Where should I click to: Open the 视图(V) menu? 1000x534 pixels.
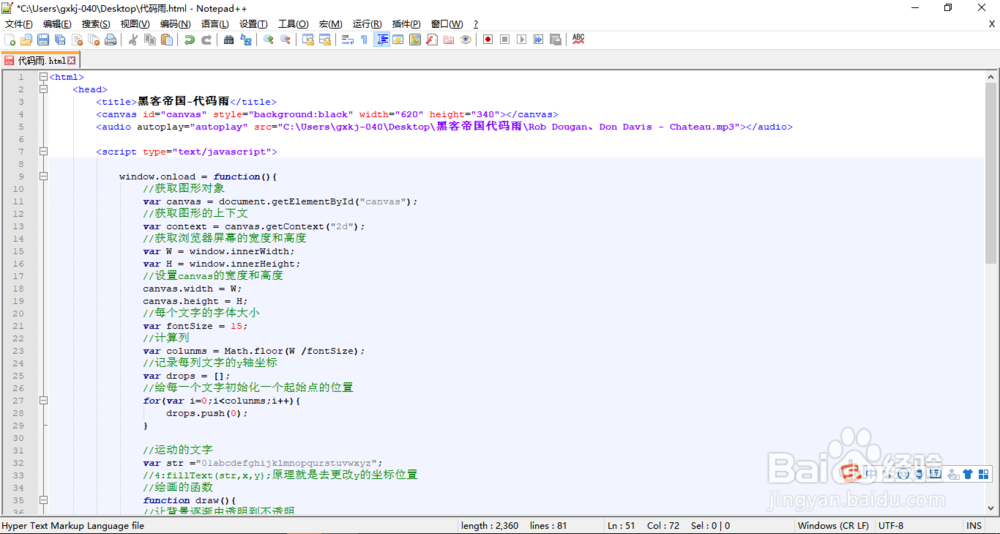135,24
